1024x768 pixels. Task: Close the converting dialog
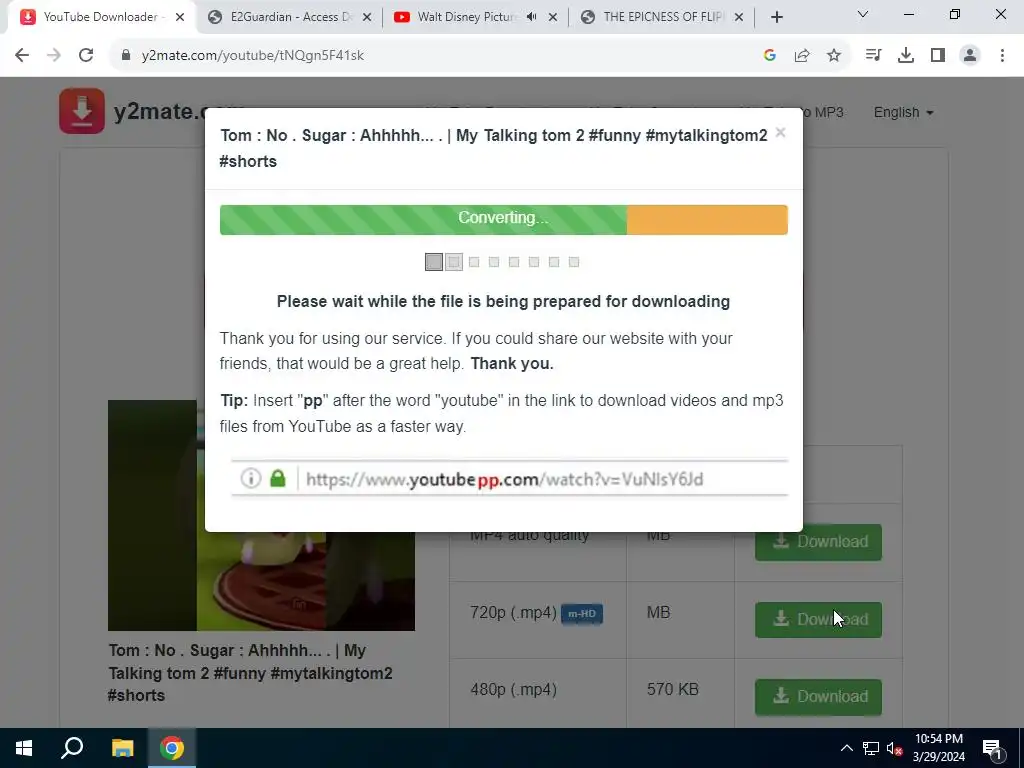pyautogui.click(x=780, y=133)
